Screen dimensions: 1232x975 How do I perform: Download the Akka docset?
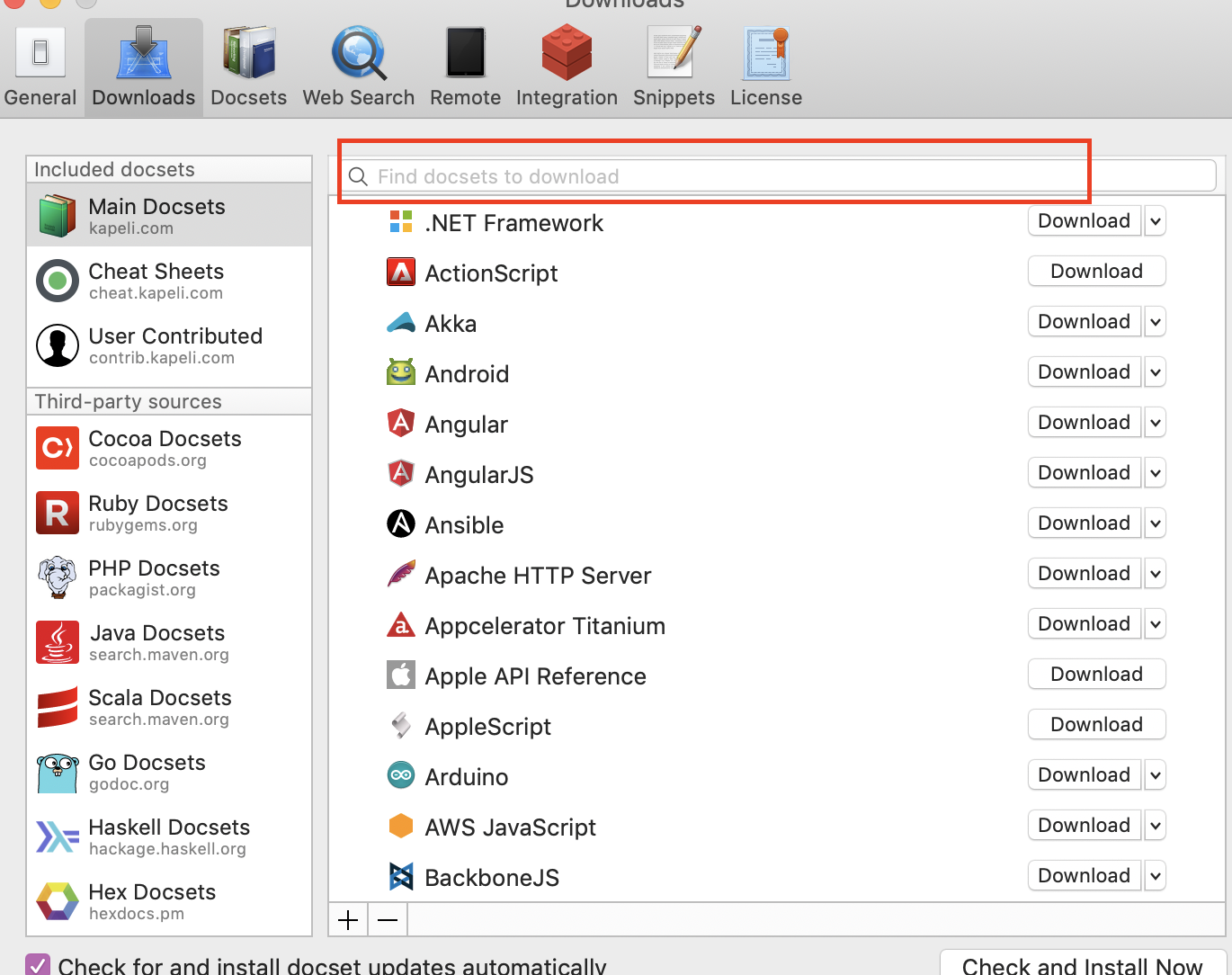point(1085,321)
